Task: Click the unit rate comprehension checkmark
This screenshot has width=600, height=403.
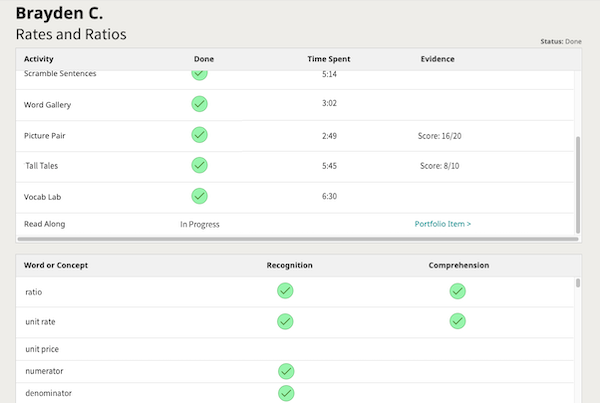Action: coord(457,321)
